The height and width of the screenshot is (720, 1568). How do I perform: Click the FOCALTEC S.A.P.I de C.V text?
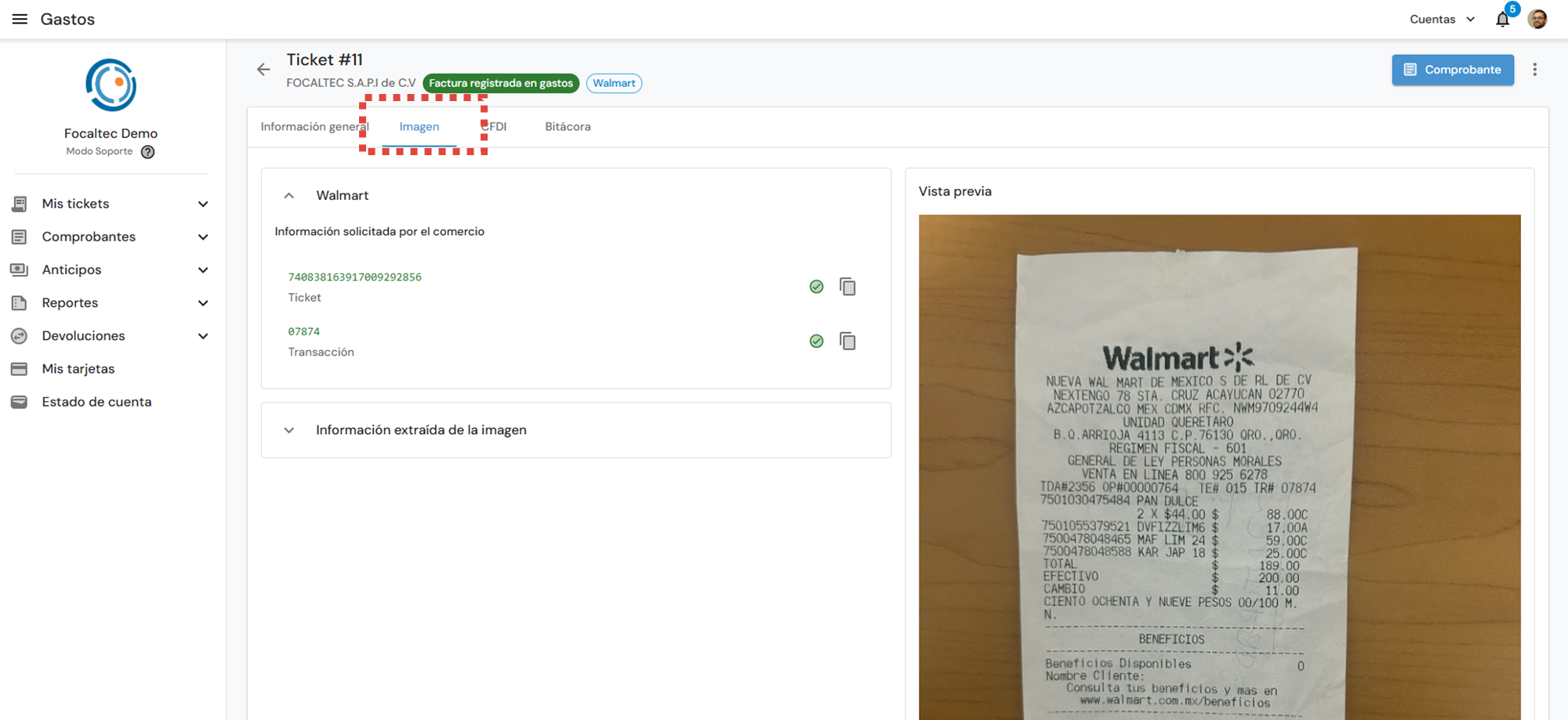[351, 83]
